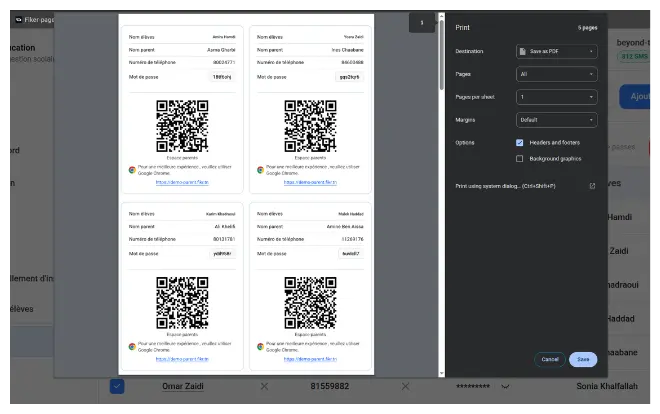Screen dimensions: 660x414
Task: Click parent name 'Ali Khelifi' in preview
Action: [x=225, y=226]
